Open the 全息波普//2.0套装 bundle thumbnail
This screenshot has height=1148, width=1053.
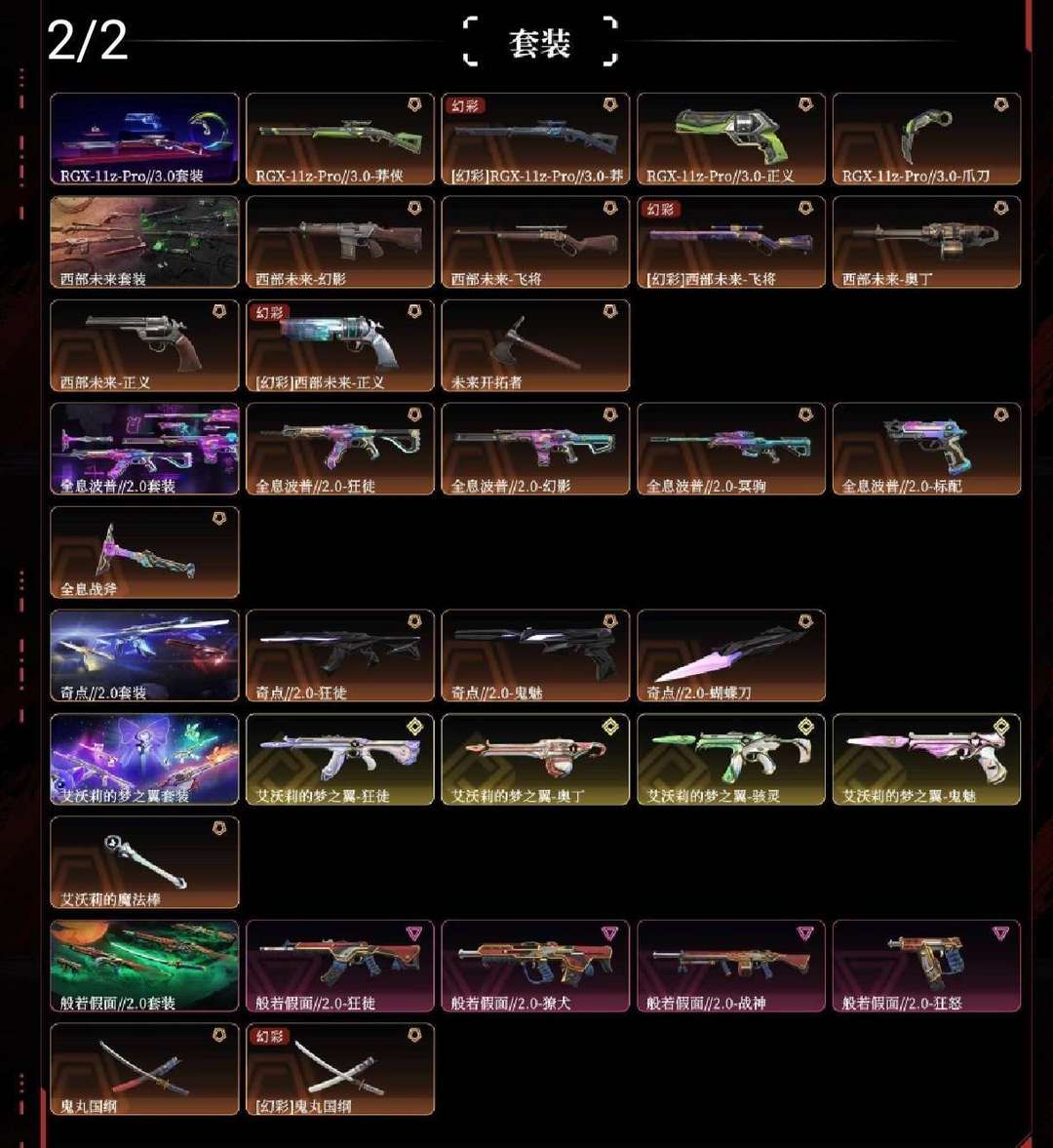pos(145,449)
